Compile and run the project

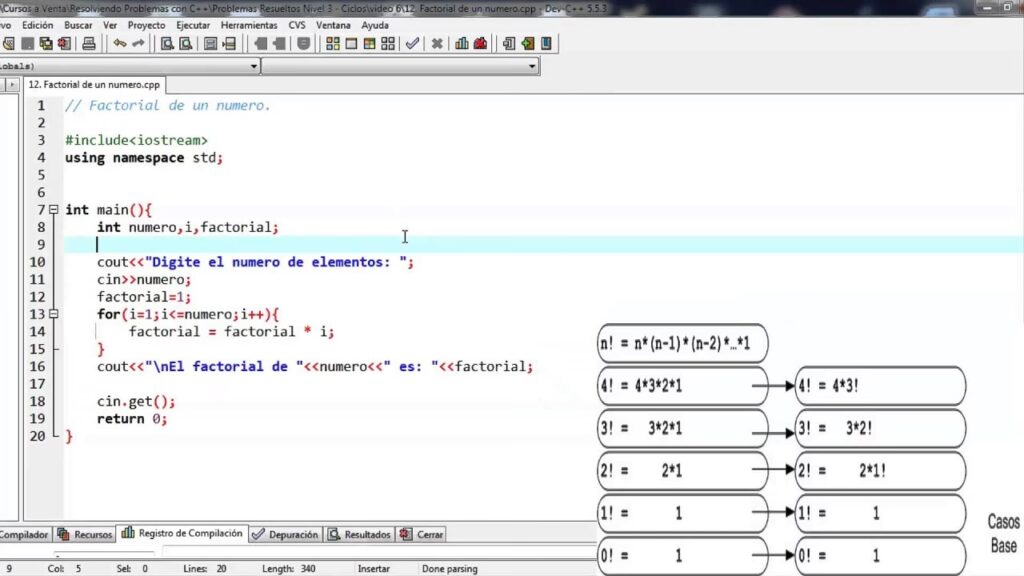370,43
